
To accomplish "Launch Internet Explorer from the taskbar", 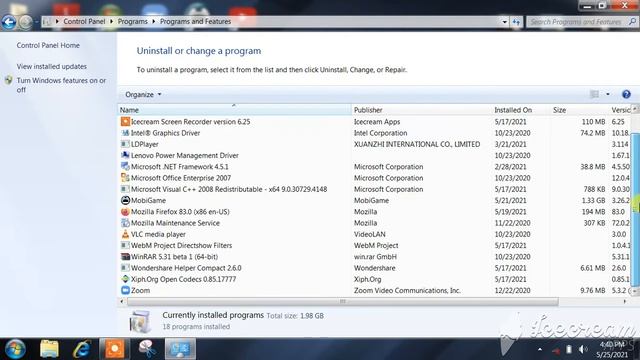I will pyautogui.click(x=82, y=349).
